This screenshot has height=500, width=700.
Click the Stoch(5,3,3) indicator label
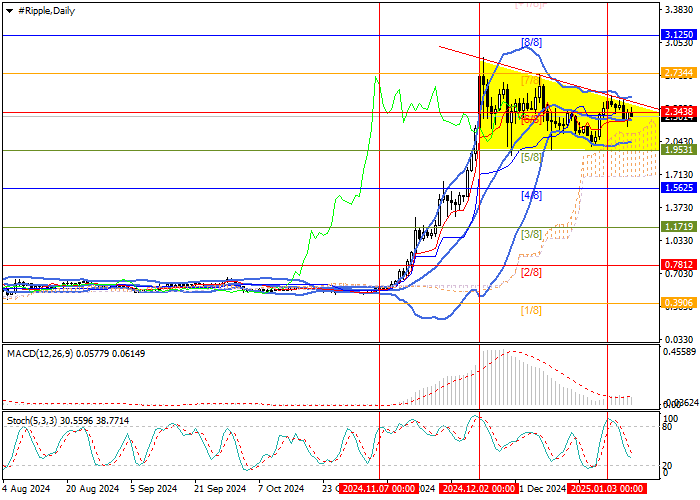pyautogui.click(x=32, y=422)
